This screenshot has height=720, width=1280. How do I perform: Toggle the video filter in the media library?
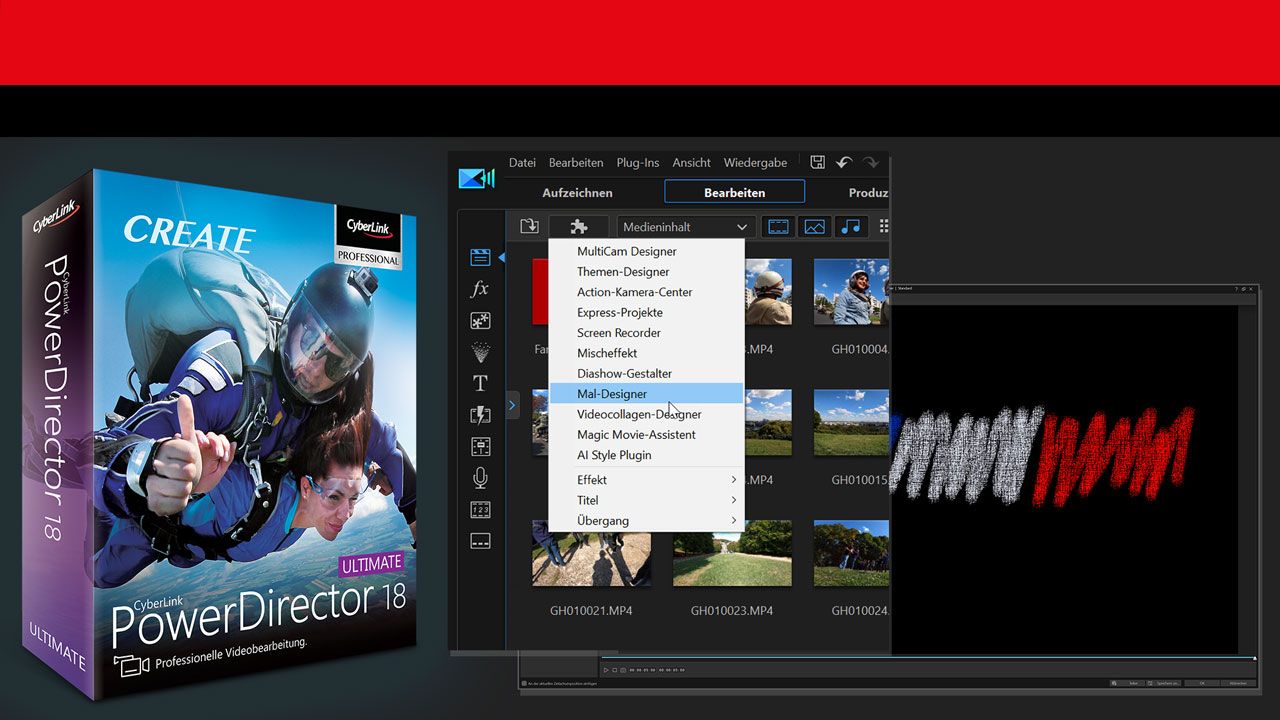coord(778,226)
